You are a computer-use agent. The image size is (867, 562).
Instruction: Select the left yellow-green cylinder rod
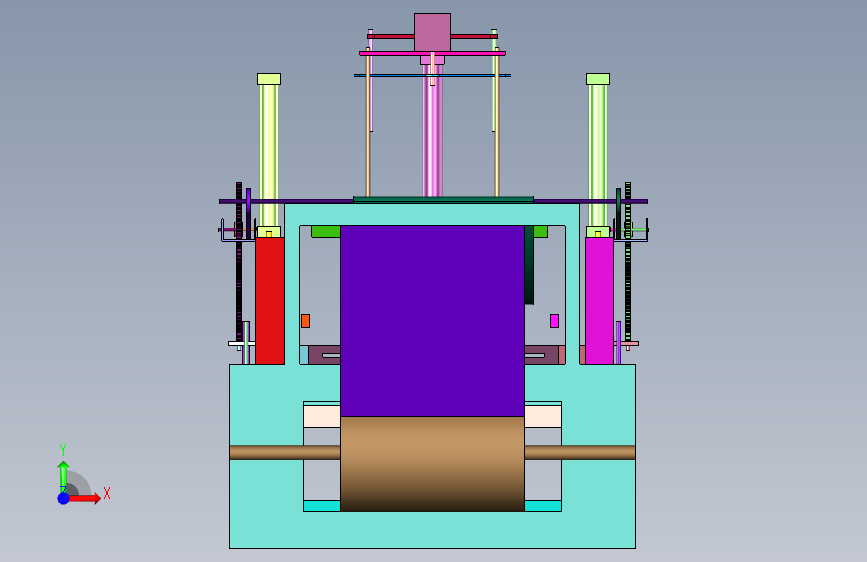(269, 155)
